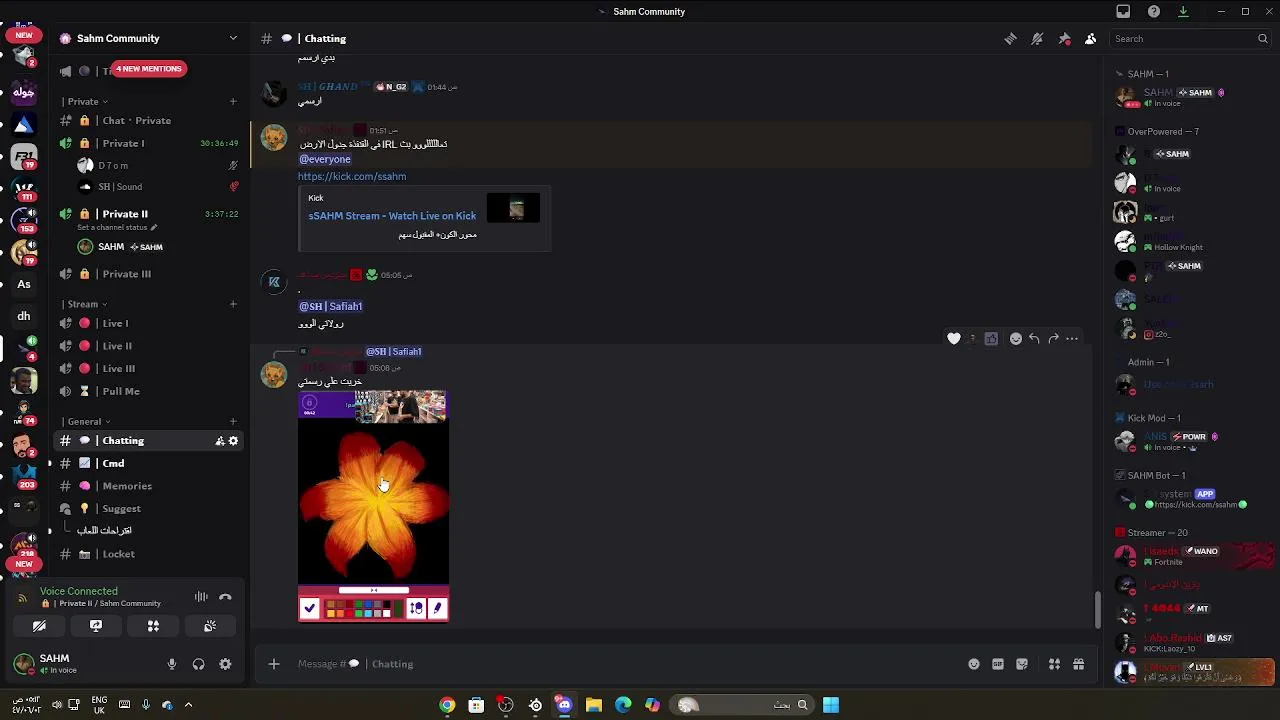This screenshot has width=1280, height=720.
Task: Join Private III voice channel
Action: click(x=149, y=274)
